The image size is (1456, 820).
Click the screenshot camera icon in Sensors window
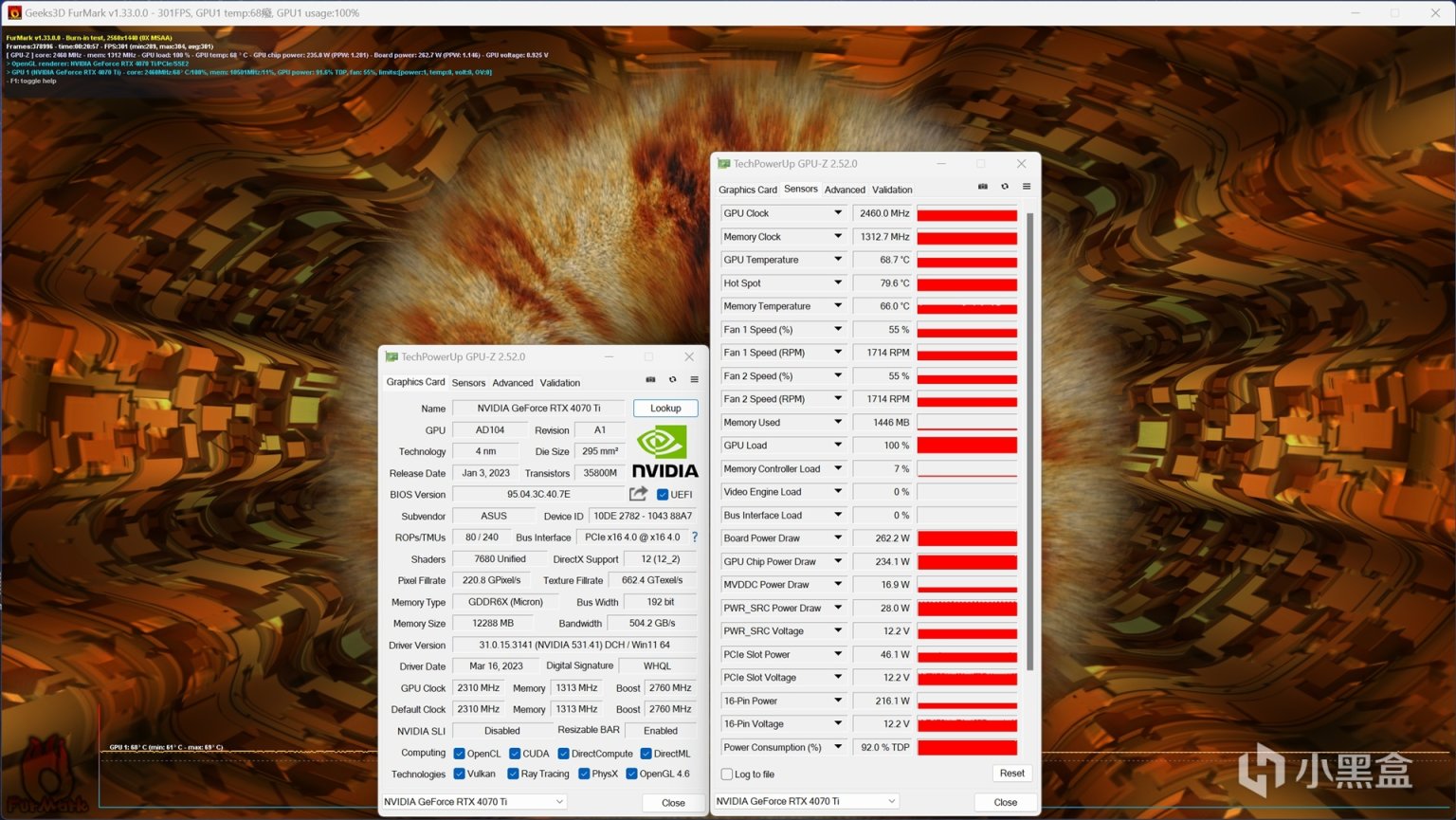(x=983, y=187)
